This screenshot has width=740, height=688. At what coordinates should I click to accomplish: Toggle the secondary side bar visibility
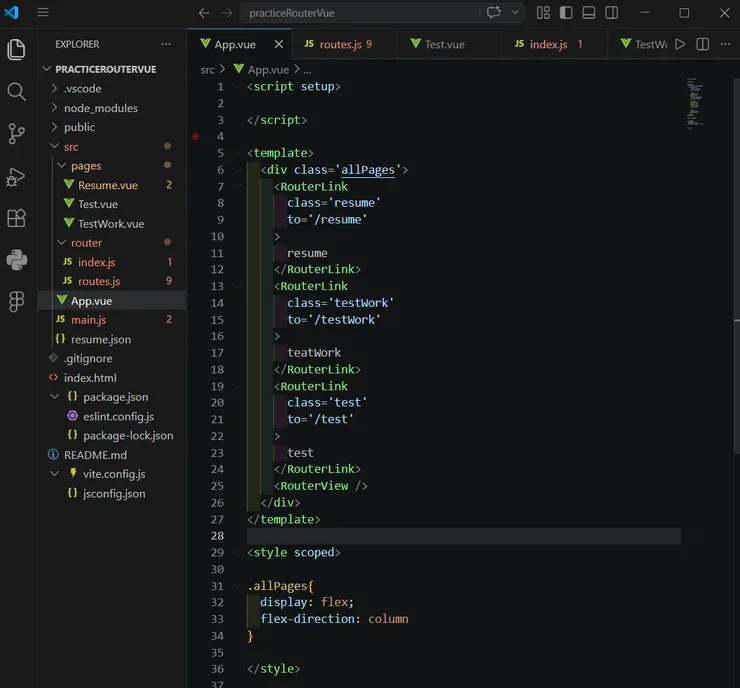click(612, 13)
